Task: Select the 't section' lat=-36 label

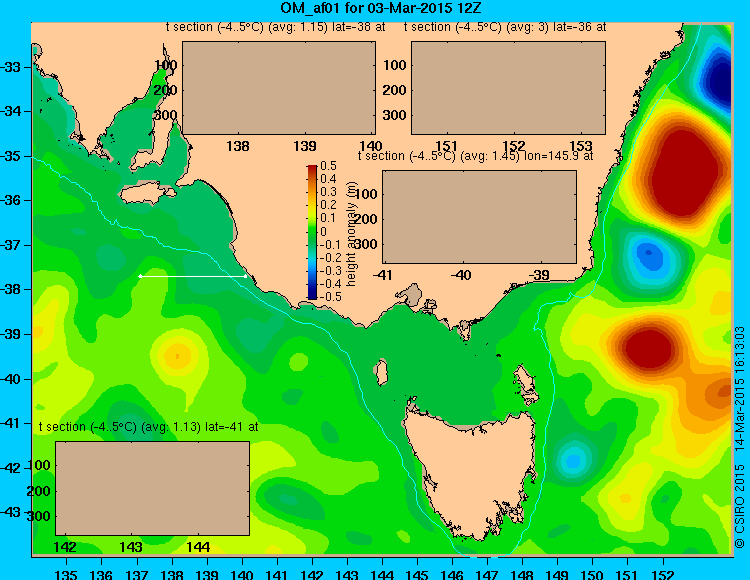Action: 505,27
